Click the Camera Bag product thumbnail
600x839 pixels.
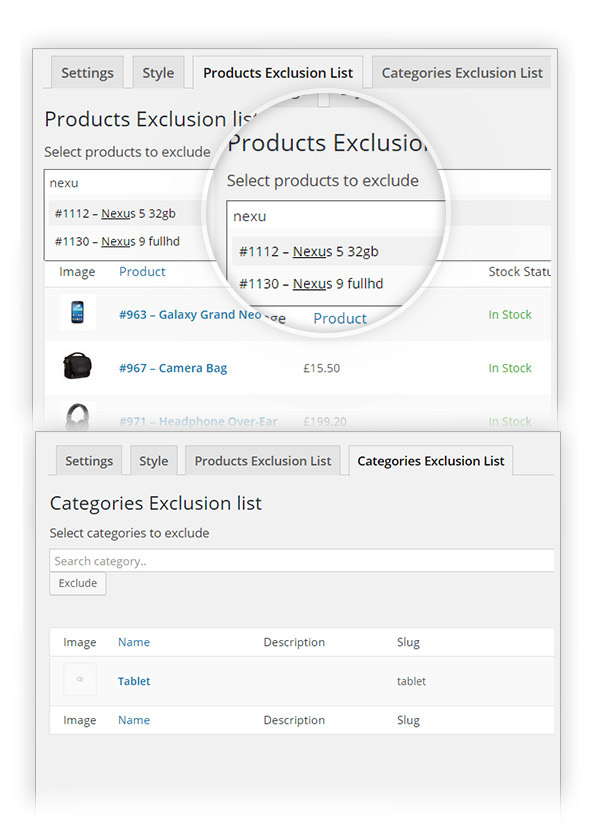[x=78, y=366]
